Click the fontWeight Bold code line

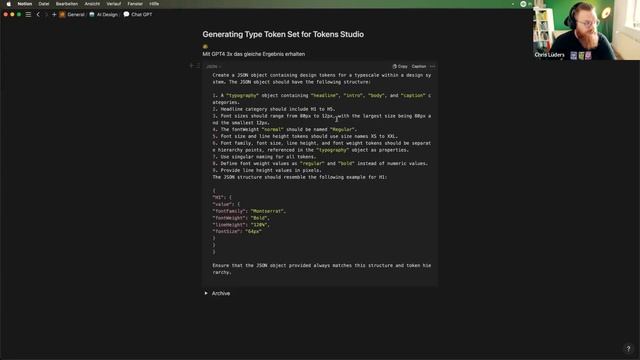pos(241,218)
